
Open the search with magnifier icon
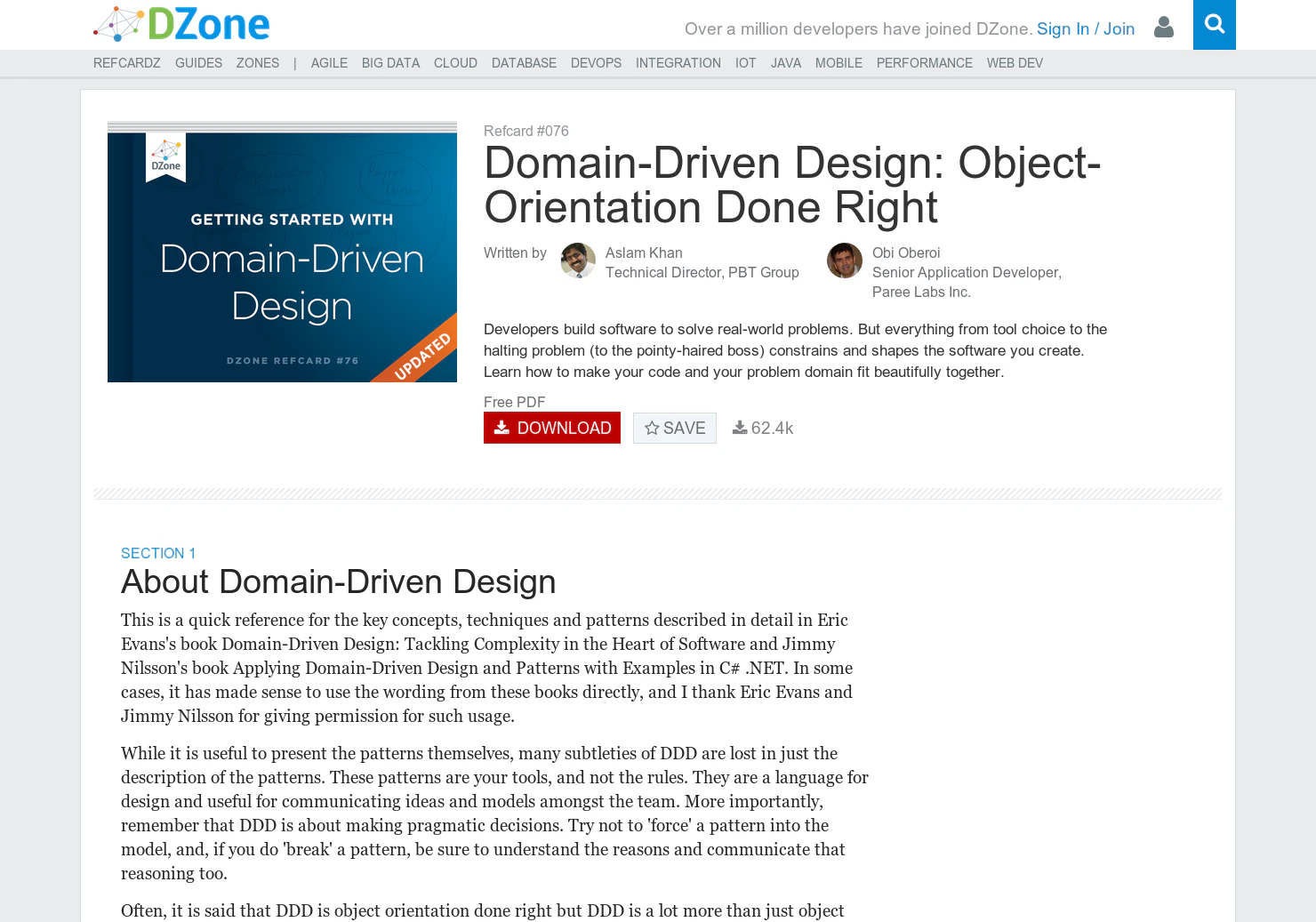click(x=1214, y=25)
